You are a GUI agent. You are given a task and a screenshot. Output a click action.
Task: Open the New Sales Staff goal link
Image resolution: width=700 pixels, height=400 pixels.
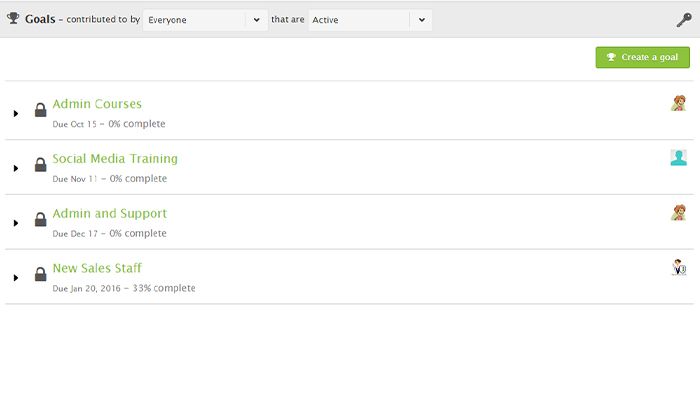tap(97, 268)
